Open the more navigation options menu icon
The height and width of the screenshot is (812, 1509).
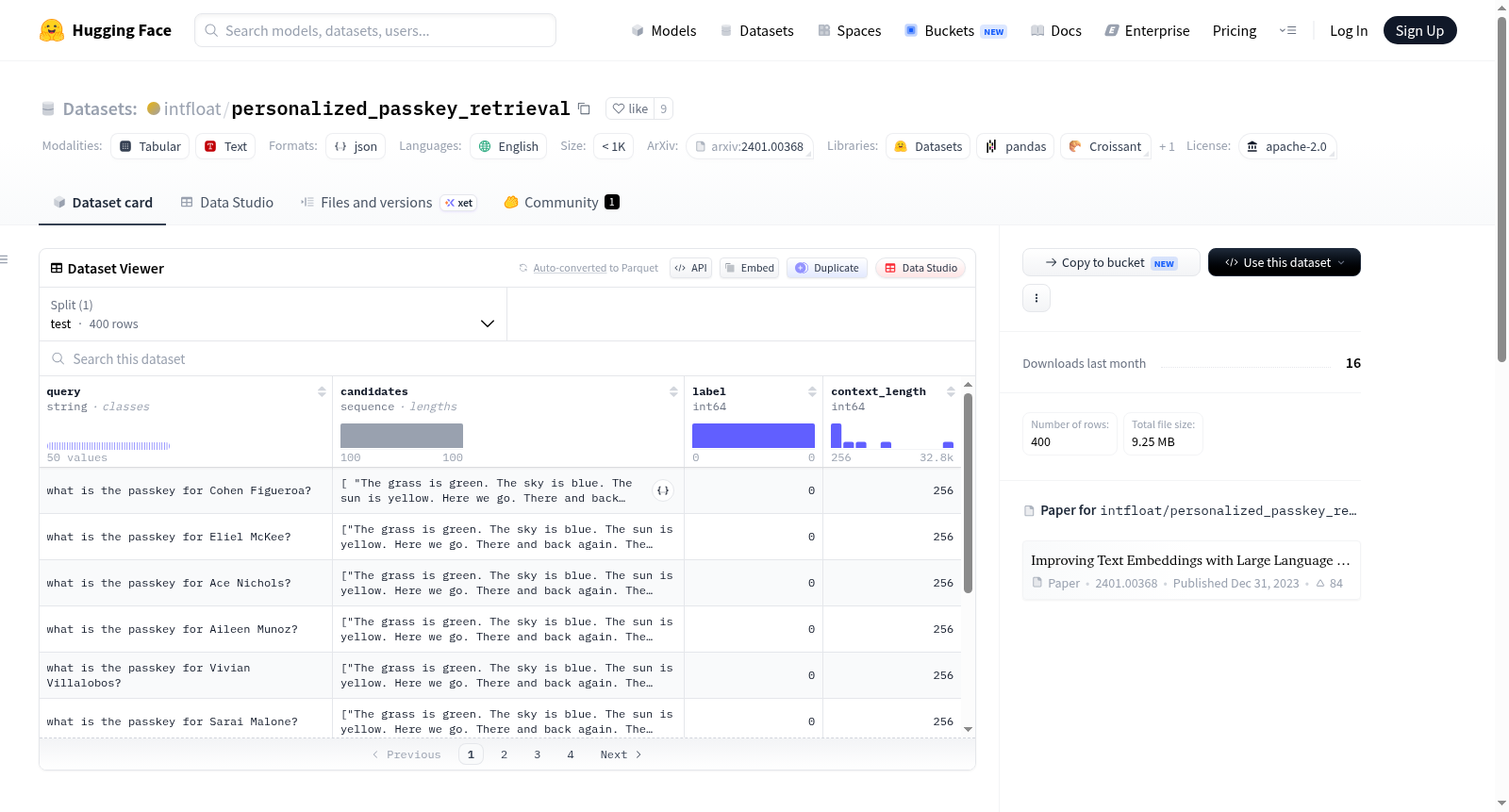1287,30
